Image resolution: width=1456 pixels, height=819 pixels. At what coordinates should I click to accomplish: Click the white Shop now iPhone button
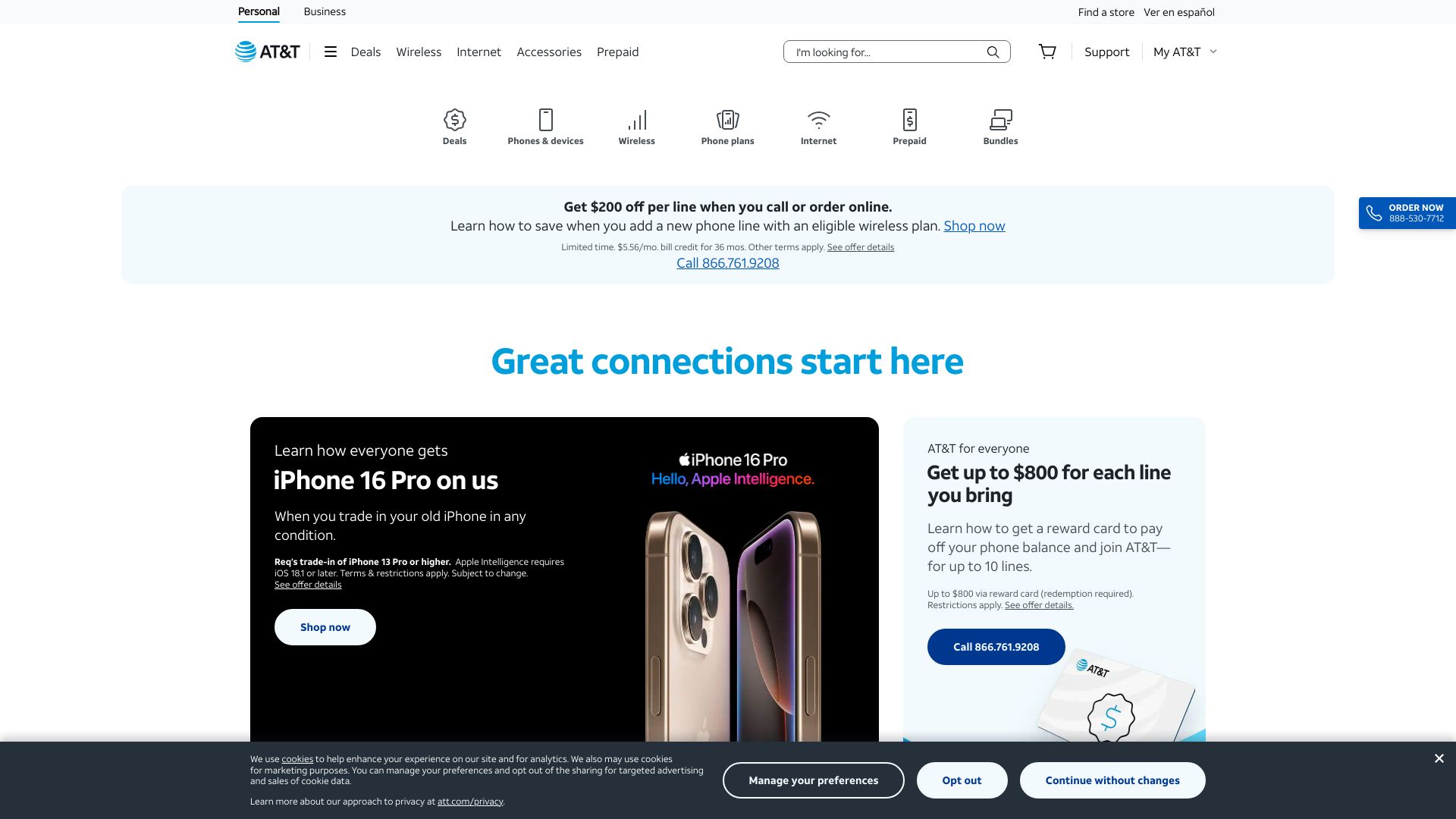[325, 627]
